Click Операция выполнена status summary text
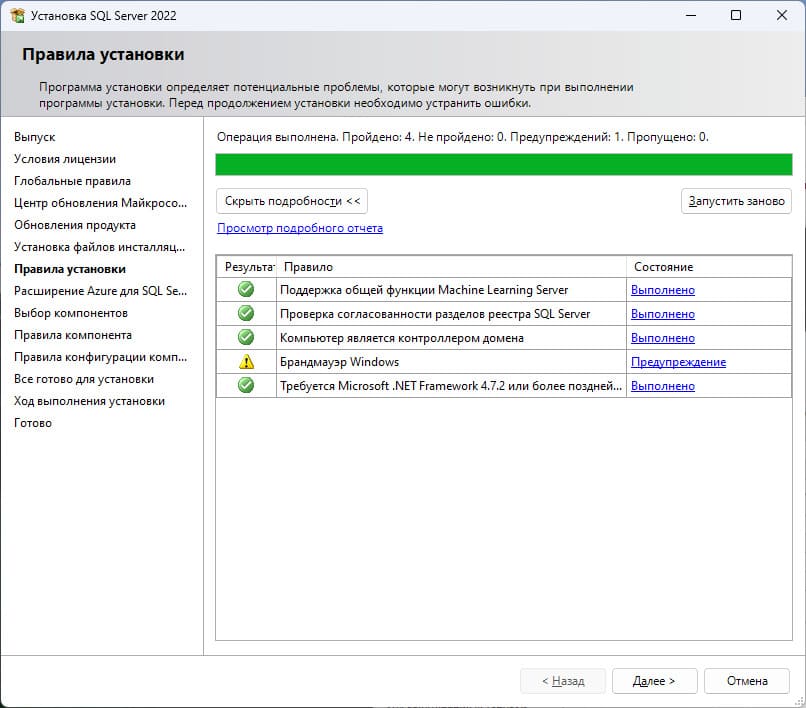The height and width of the screenshot is (708, 806). [463, 137]
